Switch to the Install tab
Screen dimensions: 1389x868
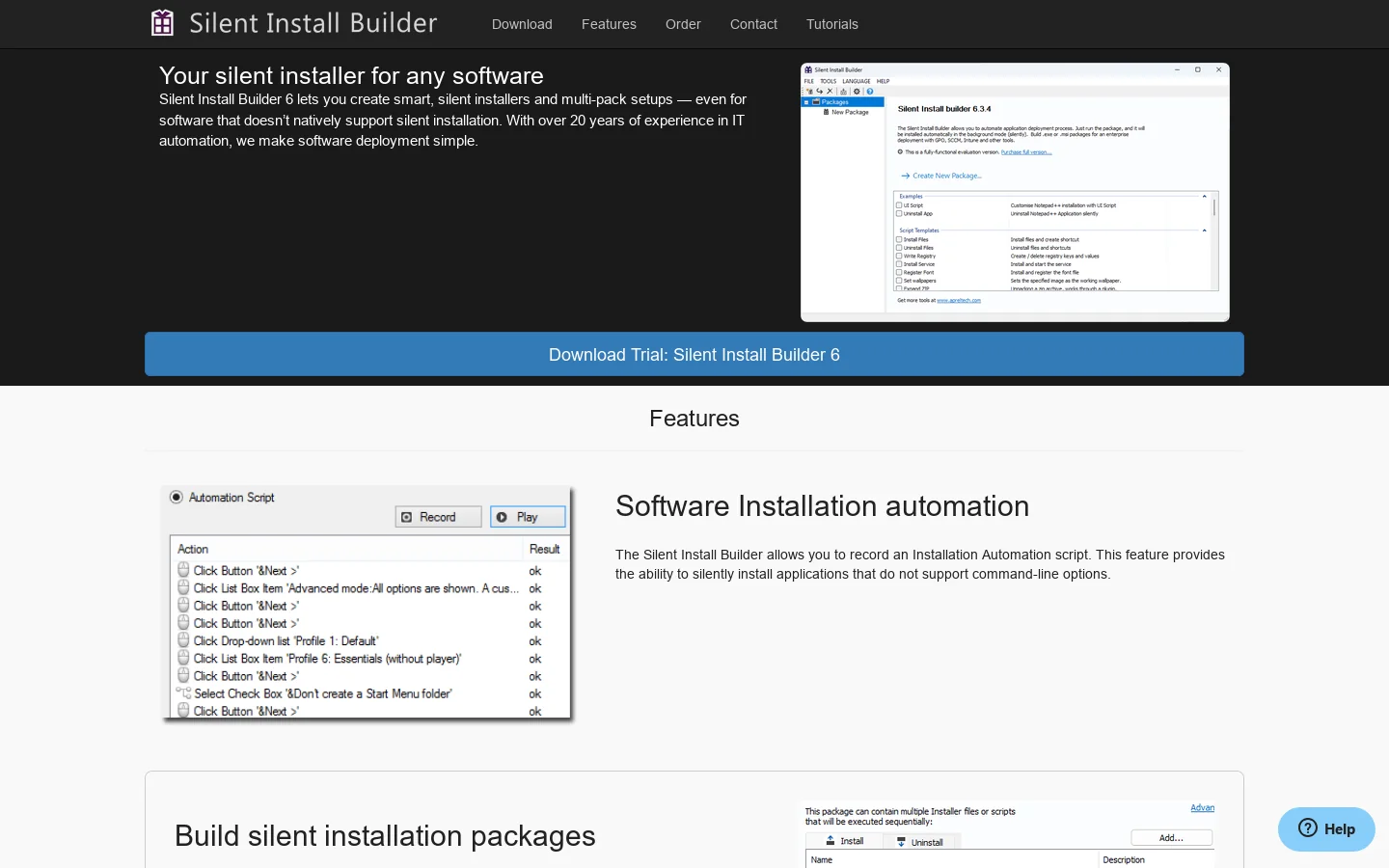tap(845, 841)
